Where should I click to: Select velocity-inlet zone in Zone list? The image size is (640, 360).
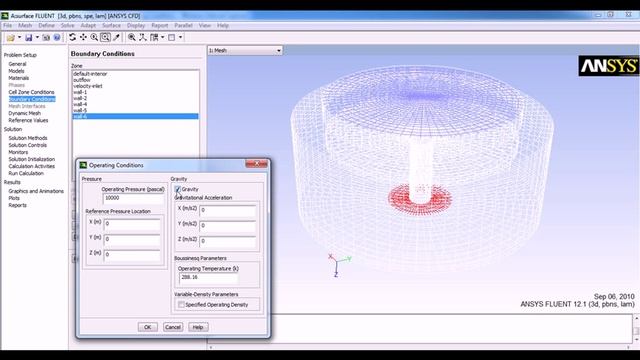click(135, 86)
